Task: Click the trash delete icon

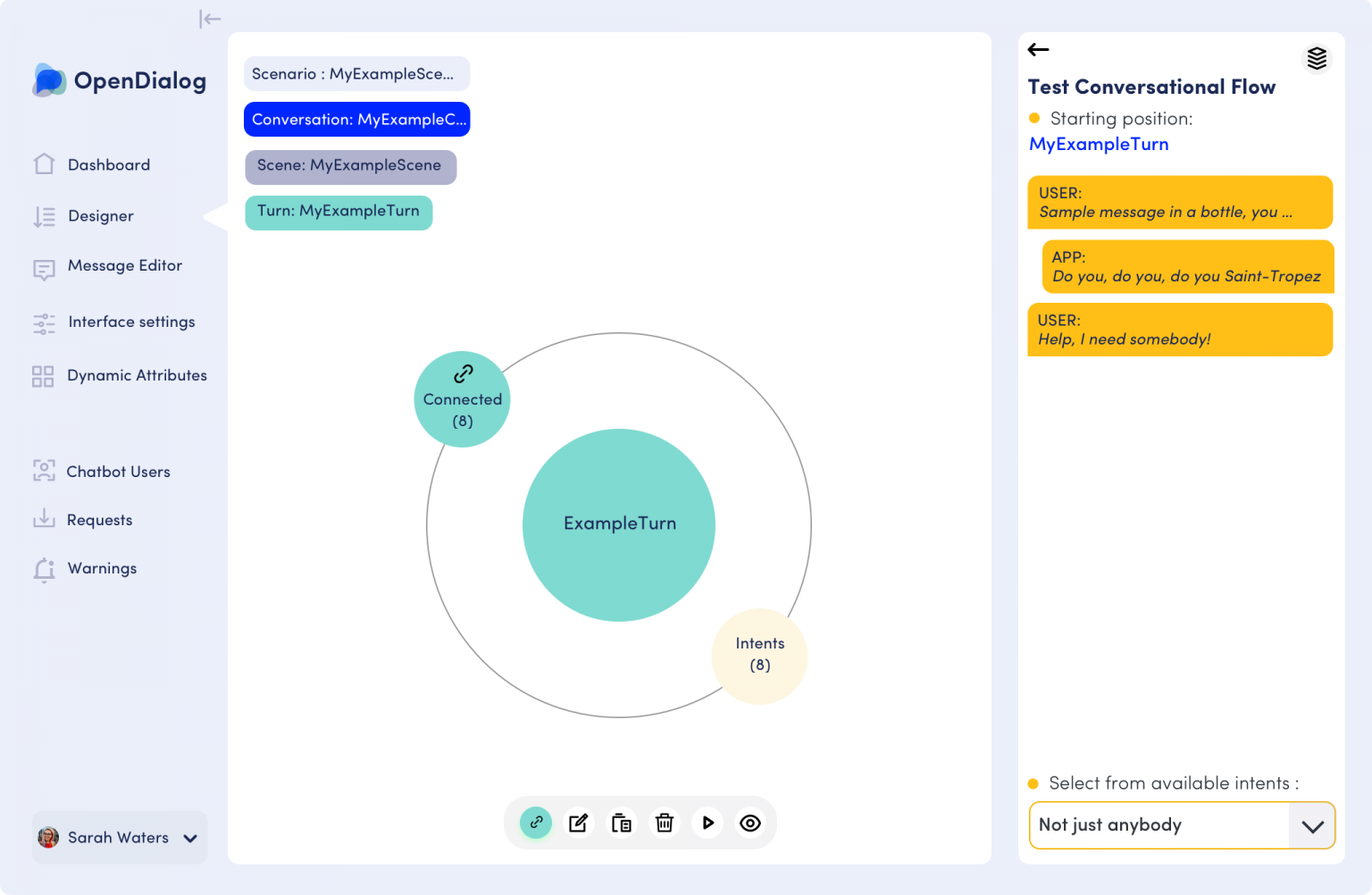Action: click(x=665, y=823)
